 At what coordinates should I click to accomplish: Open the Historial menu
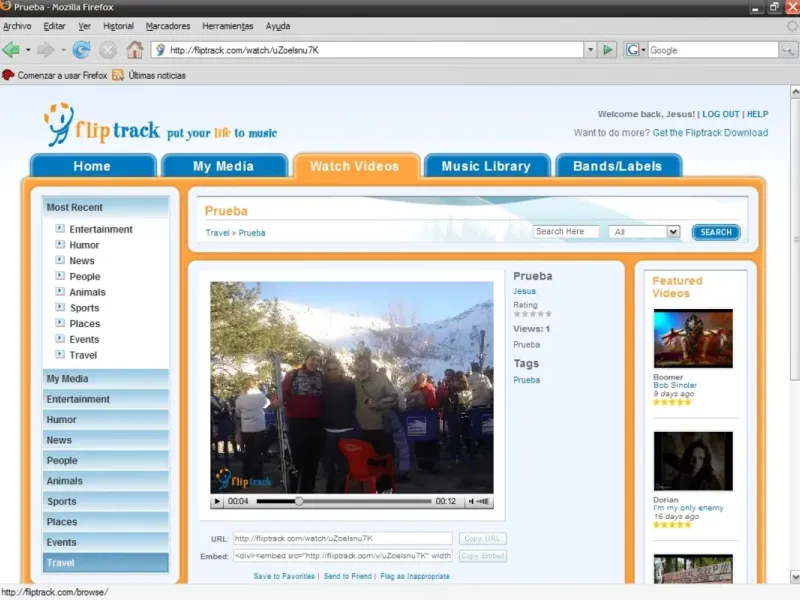coord(118,26)
